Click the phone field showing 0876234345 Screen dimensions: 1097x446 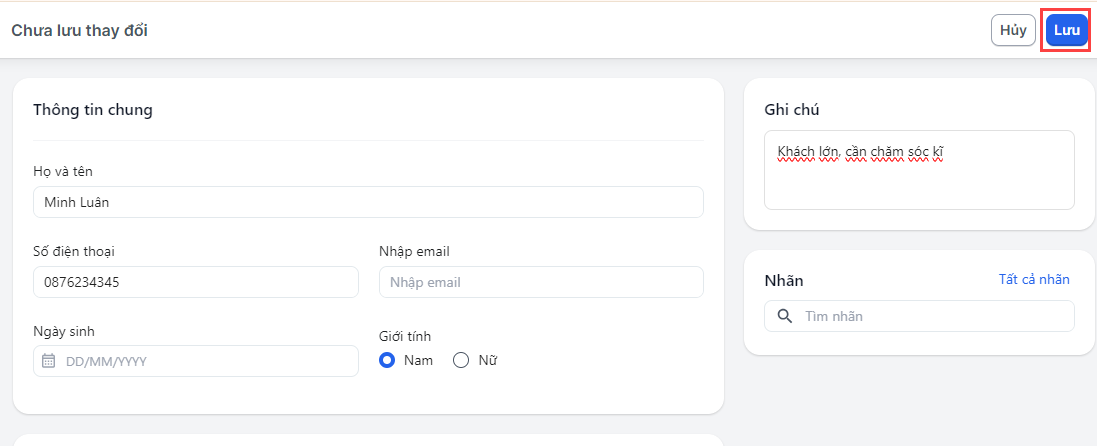click(195, 282)
